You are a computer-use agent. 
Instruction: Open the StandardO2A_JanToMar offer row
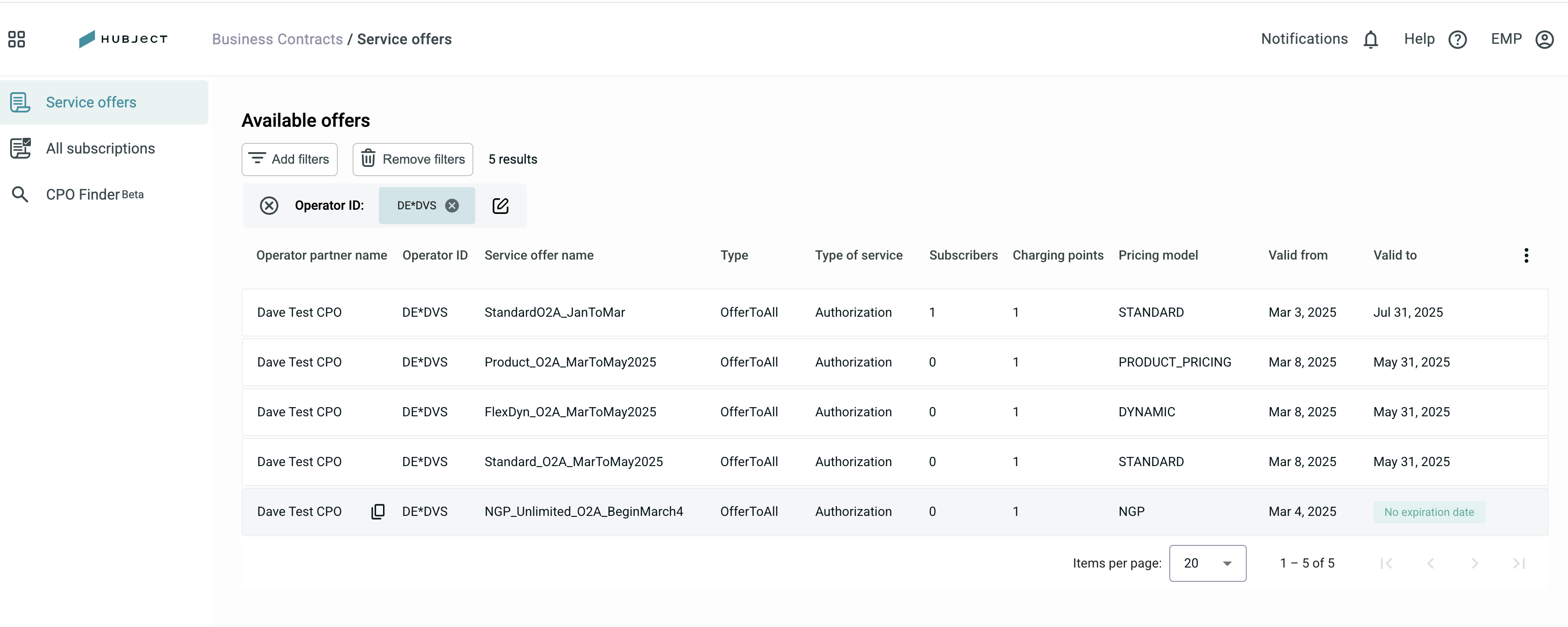894,312
